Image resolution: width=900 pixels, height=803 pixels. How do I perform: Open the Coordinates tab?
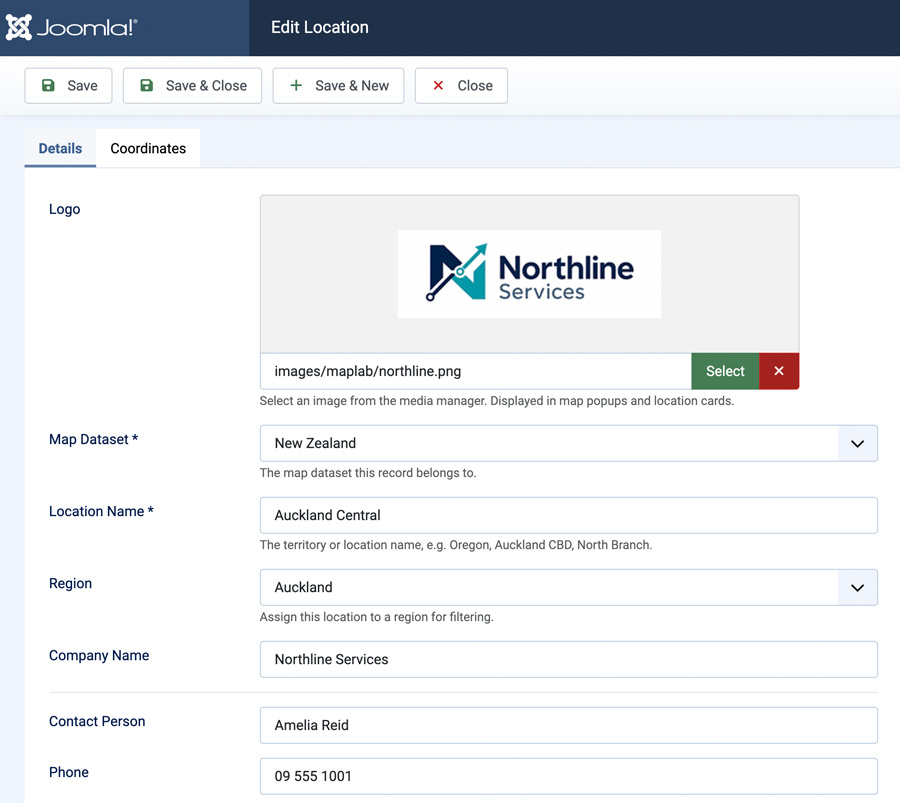(x=148, y=148)
